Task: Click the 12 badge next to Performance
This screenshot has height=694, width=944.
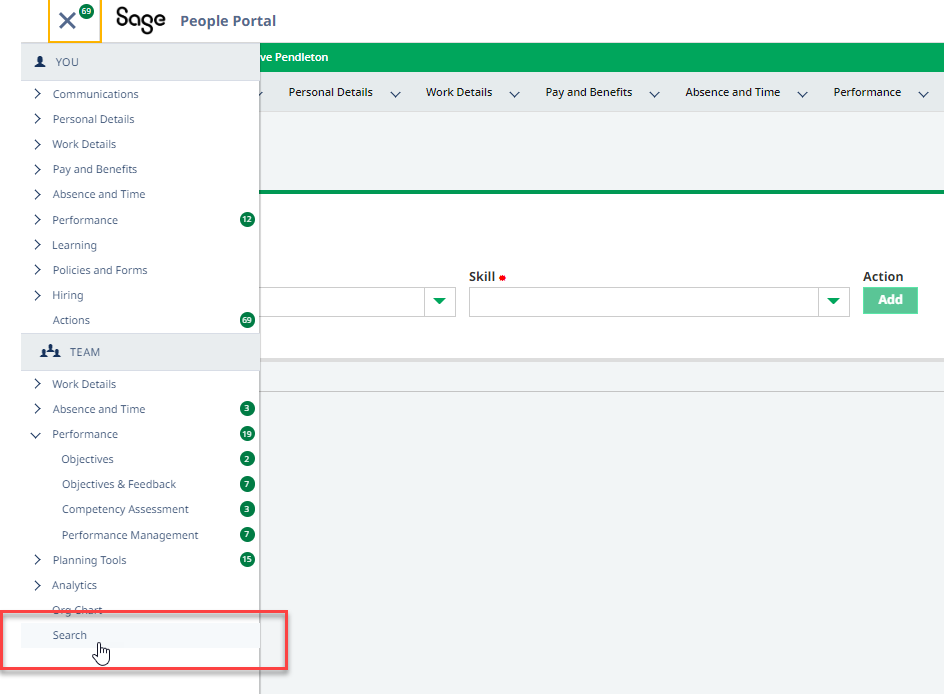Action: (x=247, y=220)
